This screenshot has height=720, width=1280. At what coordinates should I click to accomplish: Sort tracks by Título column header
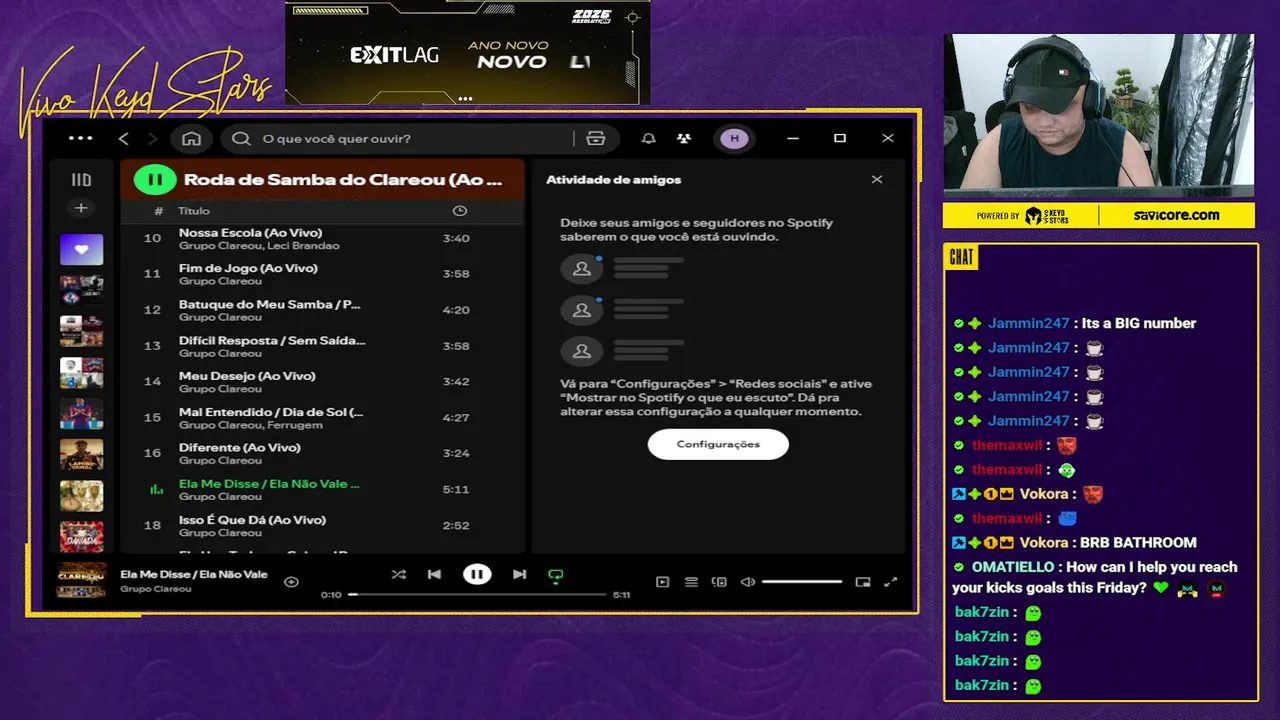click(194, 211)
